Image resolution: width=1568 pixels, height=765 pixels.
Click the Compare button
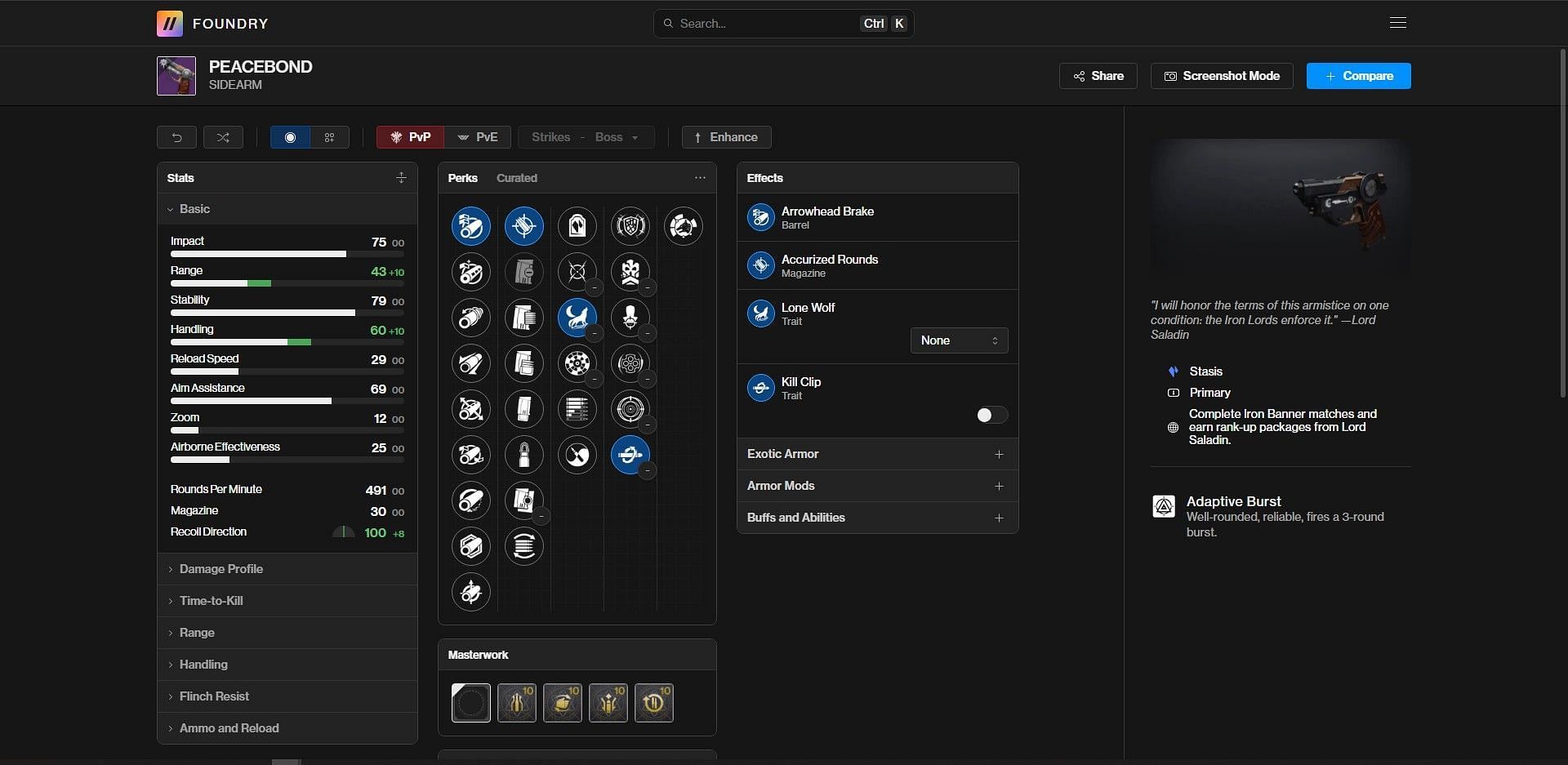click(1359, 76)
